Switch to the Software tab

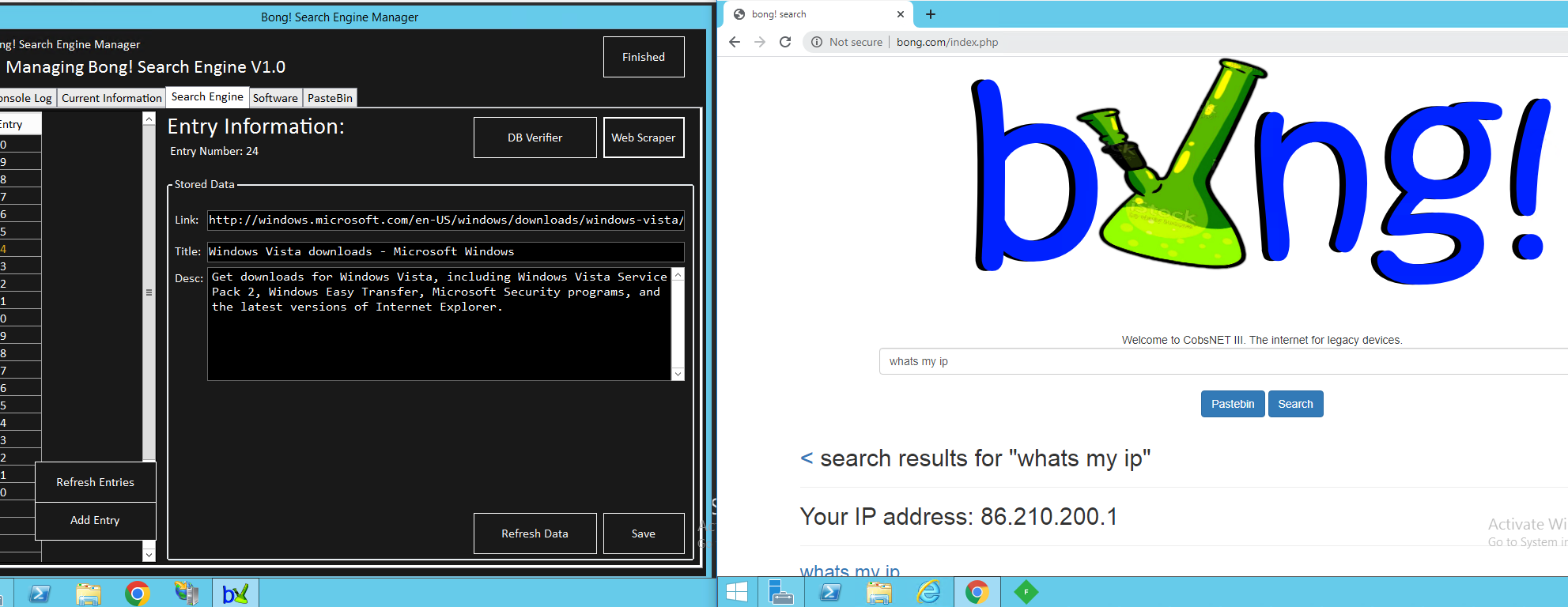pyautogui.click(x=275, y=98)
